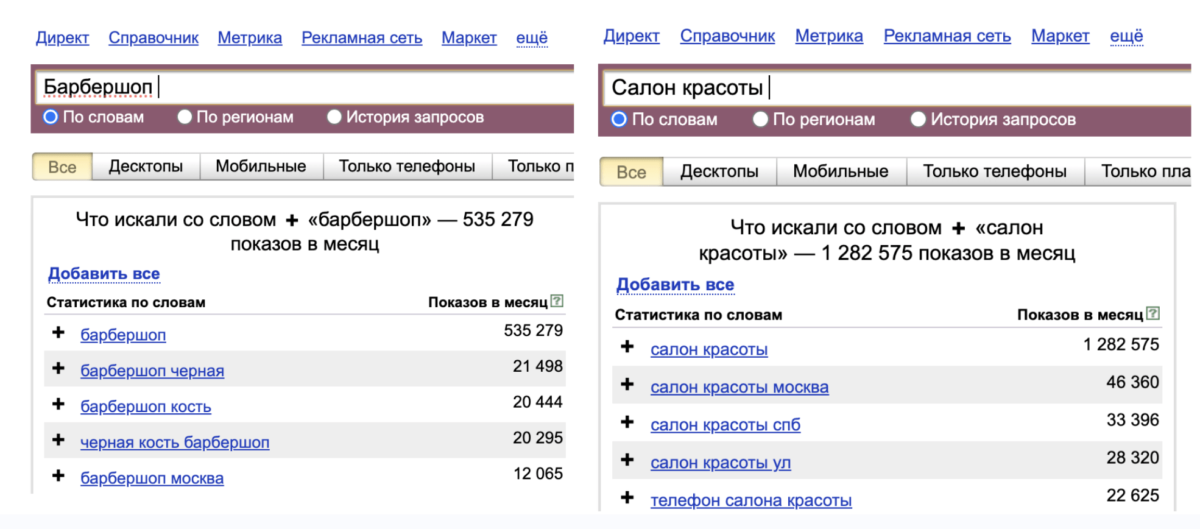Image resolution: width=1200 pixels, height=529 pixels.
Task: Open the 'салон красоты москва' keyword link
Action: pyautogui.click(x=739, y=387)
